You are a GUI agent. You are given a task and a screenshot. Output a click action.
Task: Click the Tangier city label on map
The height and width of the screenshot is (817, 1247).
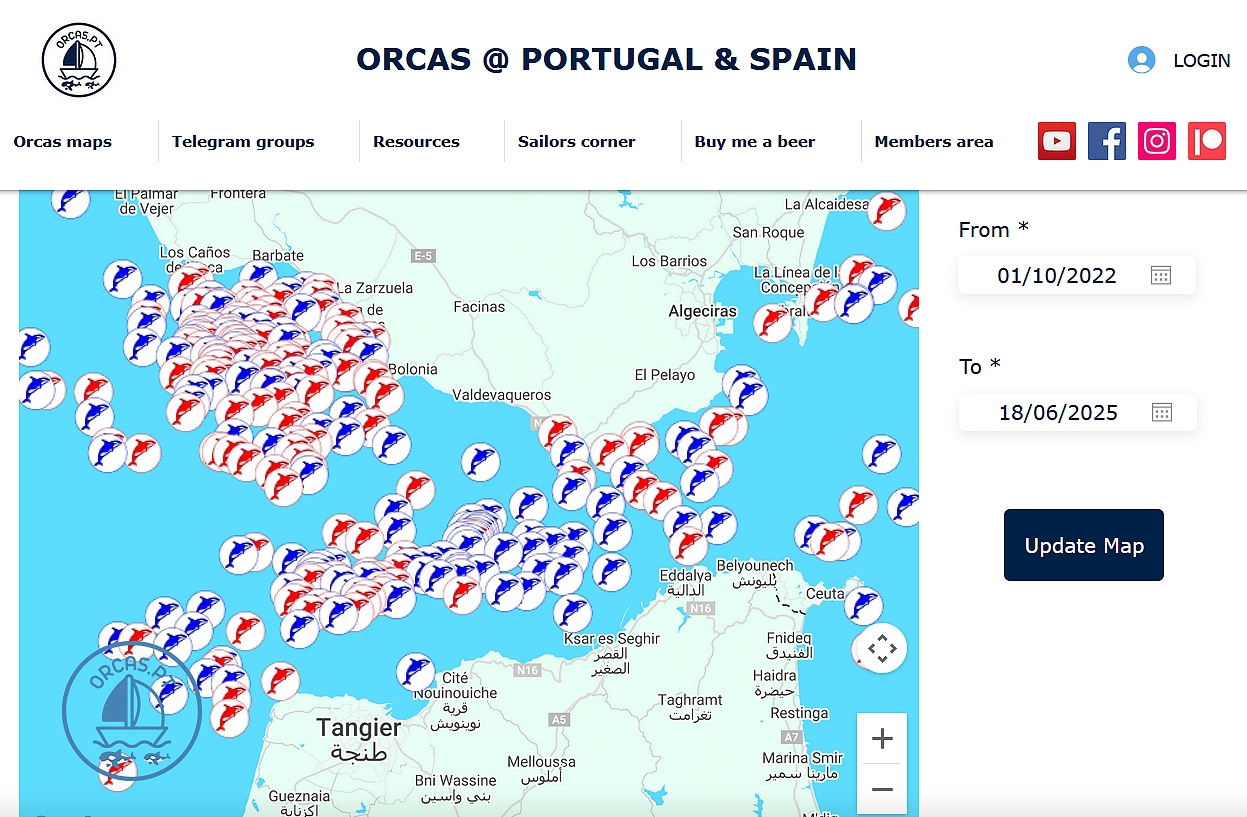[359, 727]
